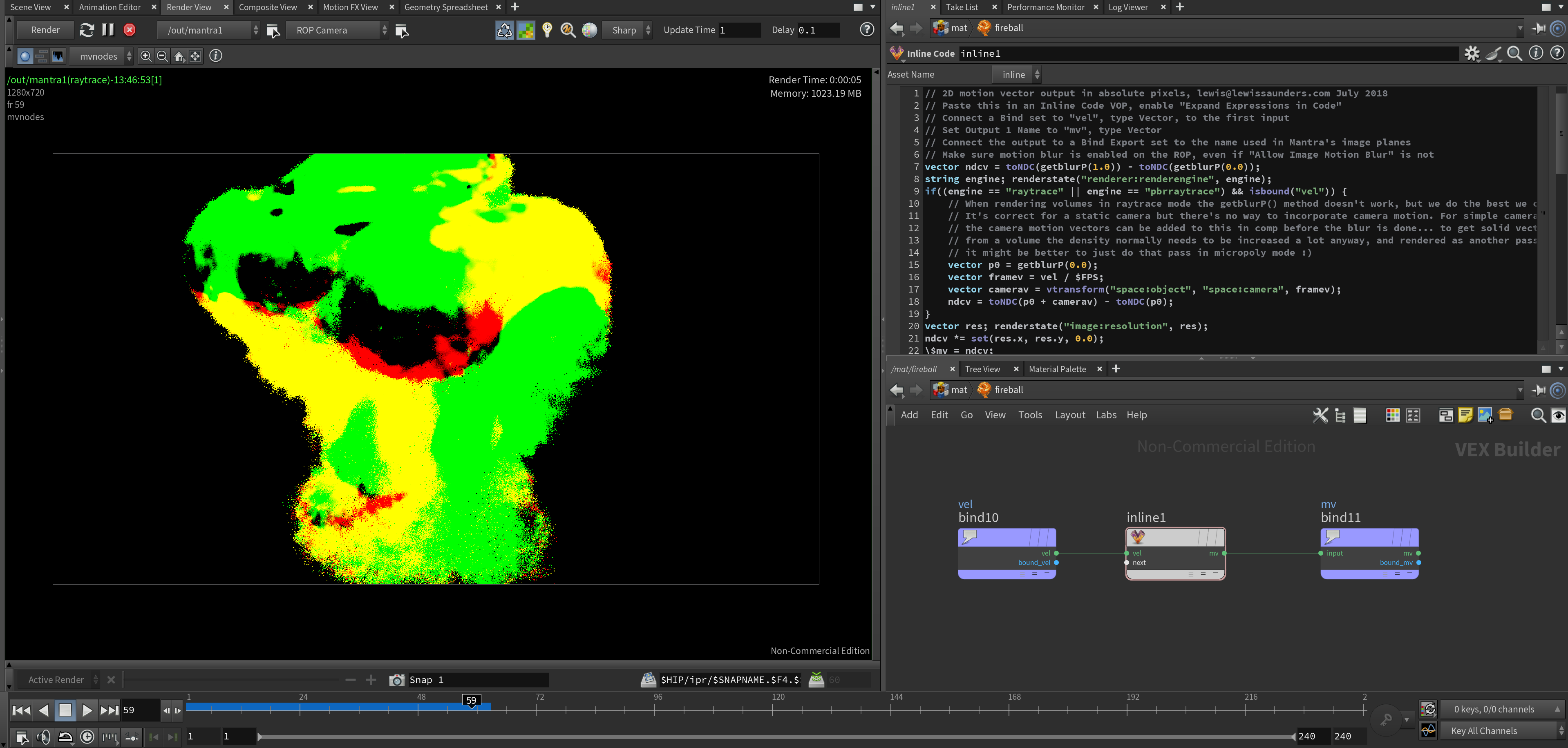The height and width of the screenshot is (748, 1568).
Task: Toggle render auto-update recycle button
Action: tap(504, 30)
